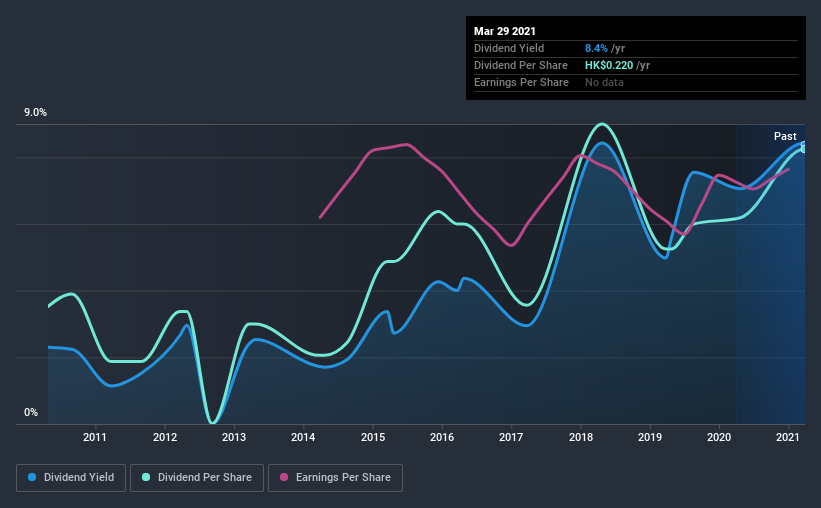Image resolution: width=821 pixels, height=508 pixels.
Task: Click the teal Dividend Per Share legend dot
Action: [x=146, y=477]
